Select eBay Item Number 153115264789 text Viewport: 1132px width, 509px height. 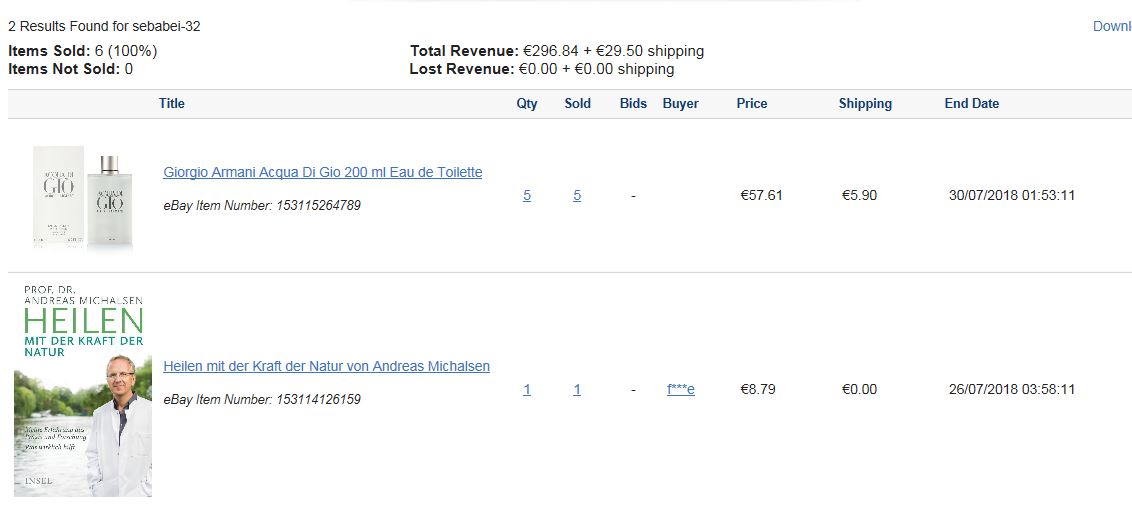pos(262,206)
